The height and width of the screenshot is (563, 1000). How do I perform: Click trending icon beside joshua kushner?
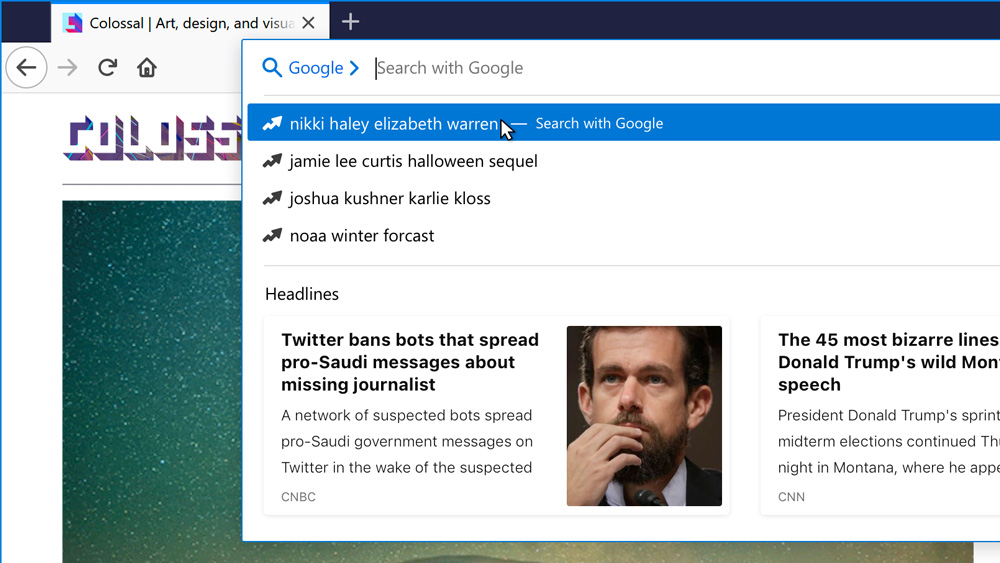click(x=272, y=198)
